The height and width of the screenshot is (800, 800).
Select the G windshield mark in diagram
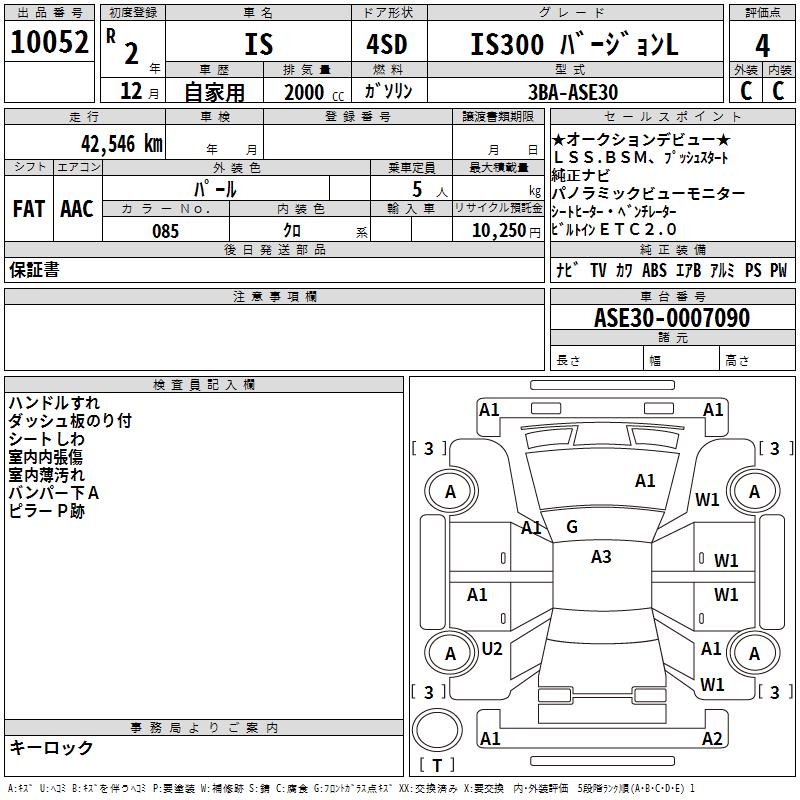click(x=572, y=527)
